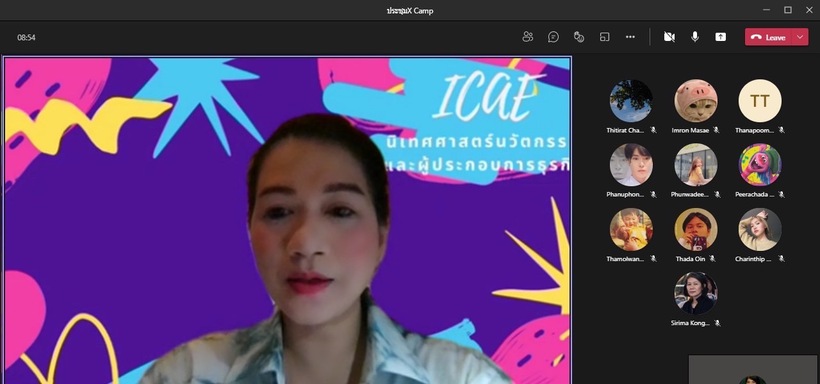Click the name label Sirima Kong...

(690, 323)
